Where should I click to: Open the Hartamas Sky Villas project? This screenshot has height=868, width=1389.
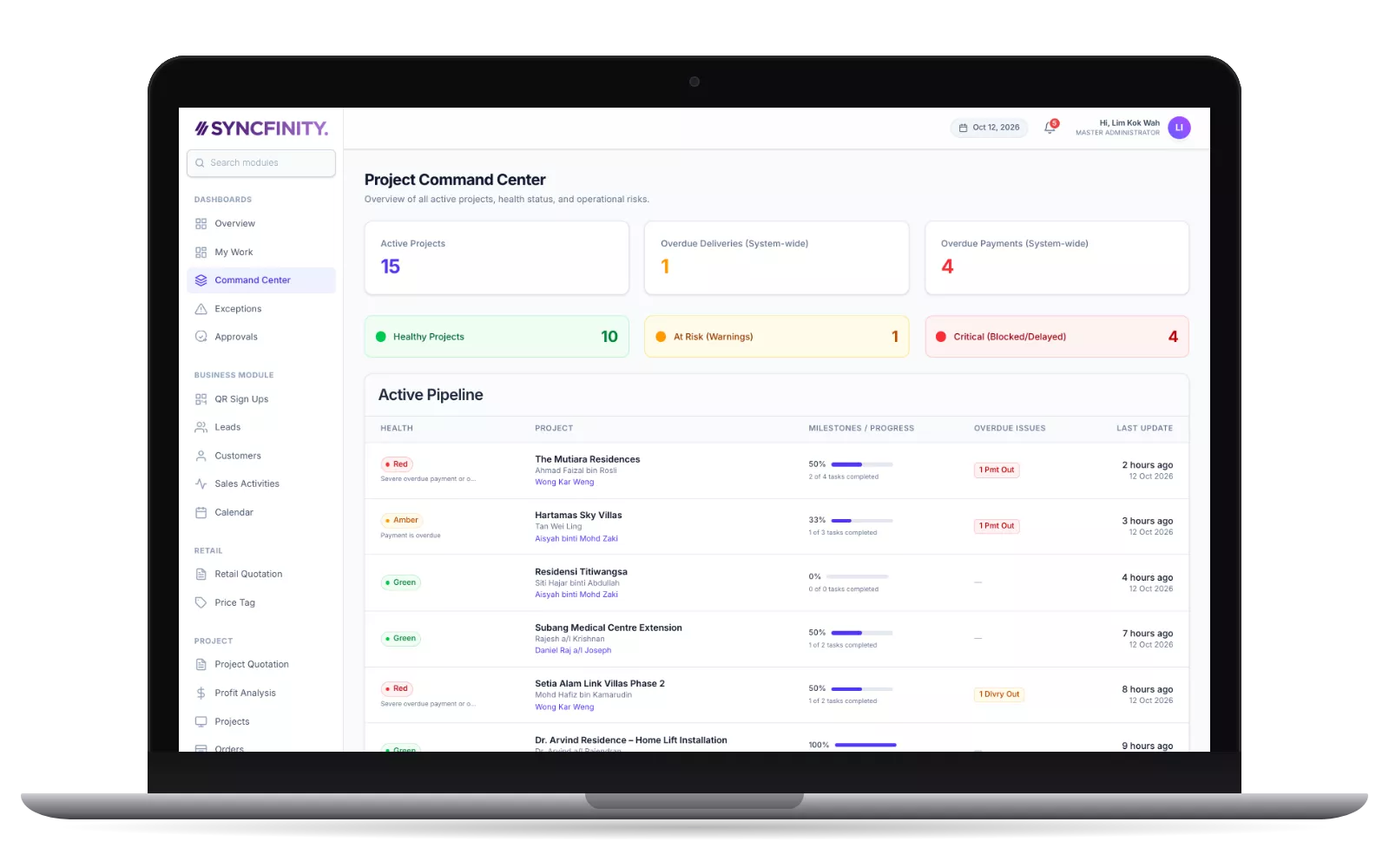point(578,516)
